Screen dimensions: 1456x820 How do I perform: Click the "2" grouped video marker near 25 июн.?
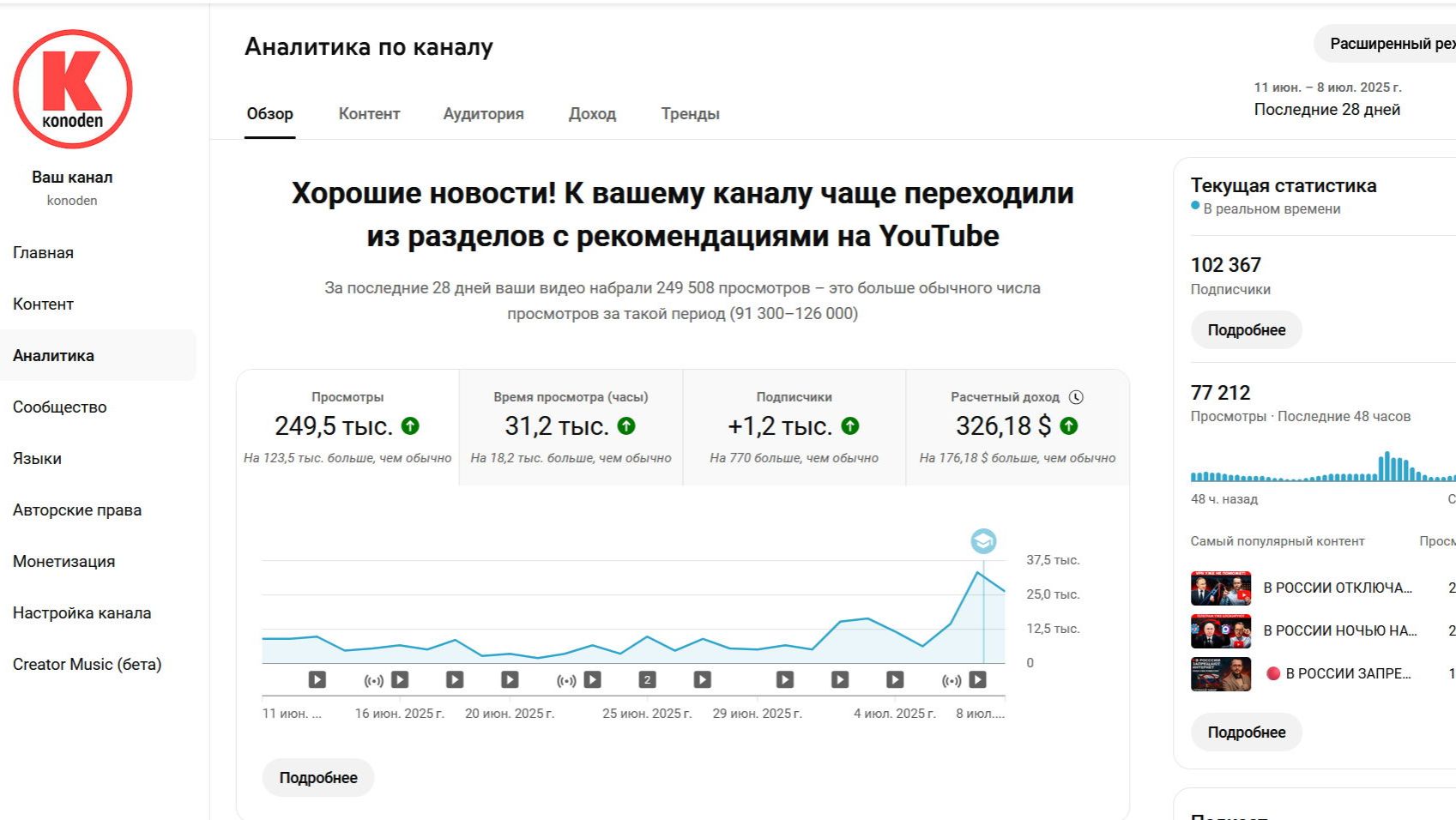click(x=646, y=679)
